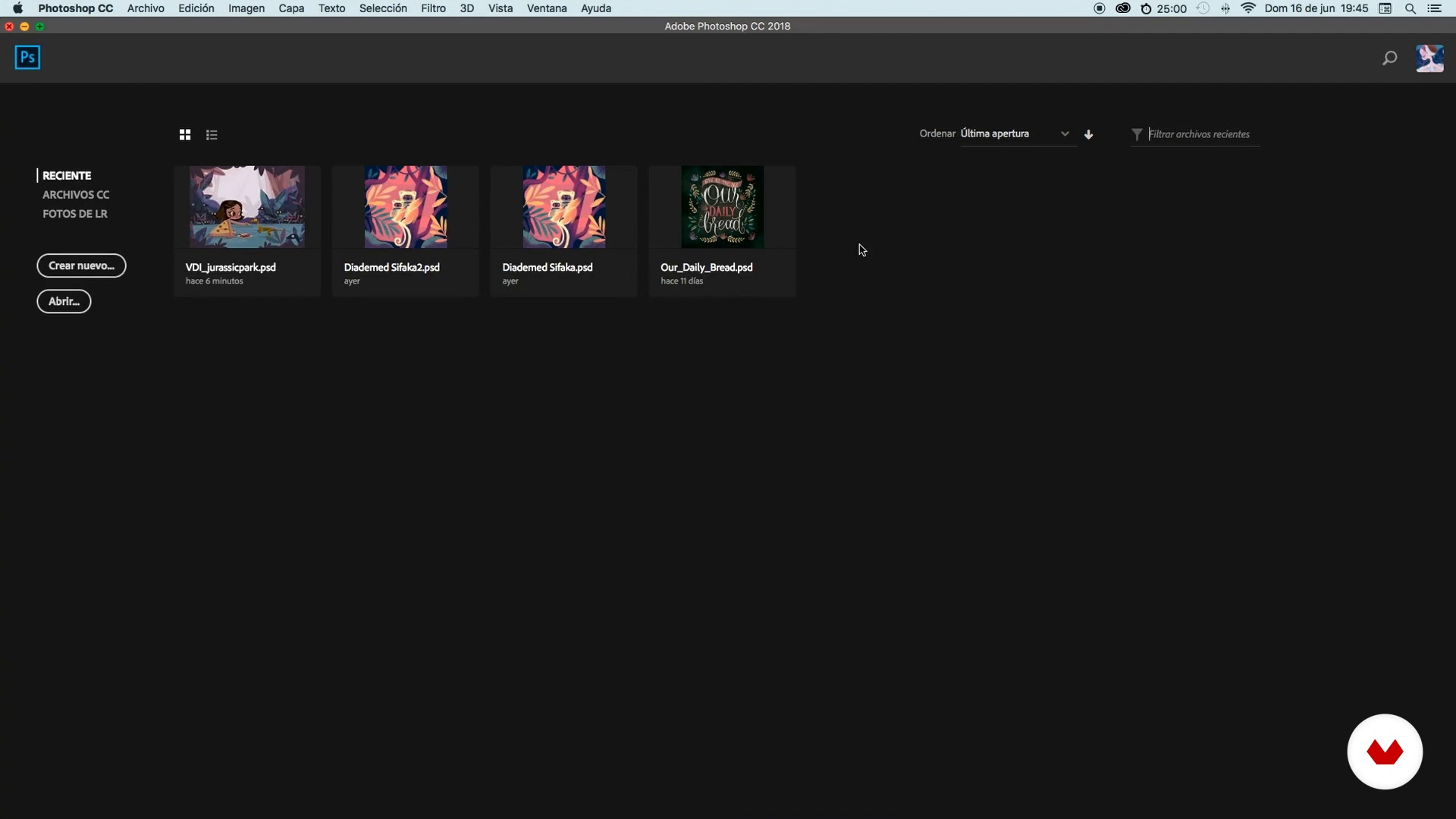Screen dimensions: 1456x819
Task: Toggle sort direction arrow
Action: [x=1089, y=134]
